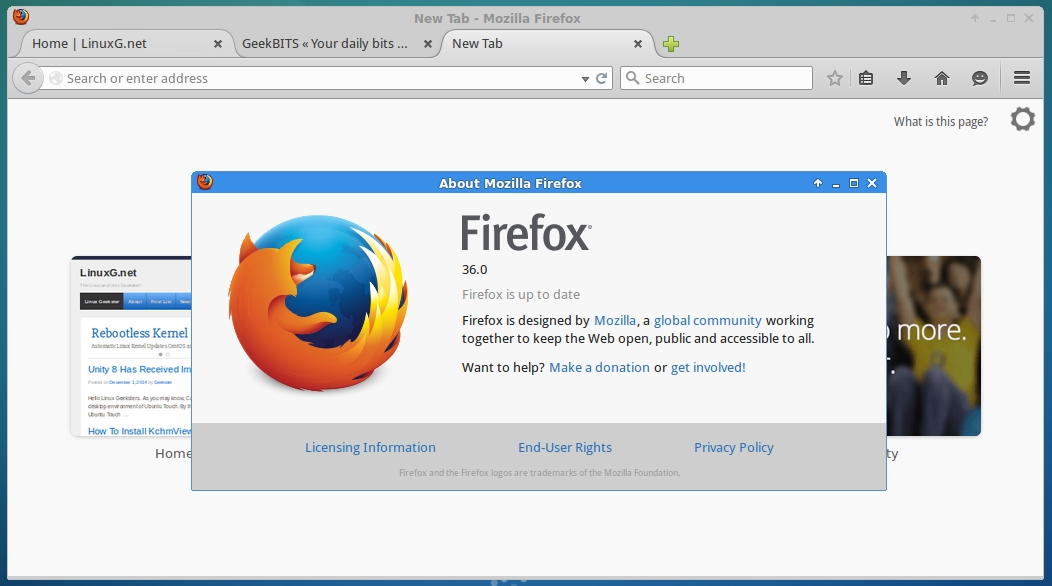Reload the page with the refresh icon
Screen dimensions: 1052x586
(x=602, y=79)
